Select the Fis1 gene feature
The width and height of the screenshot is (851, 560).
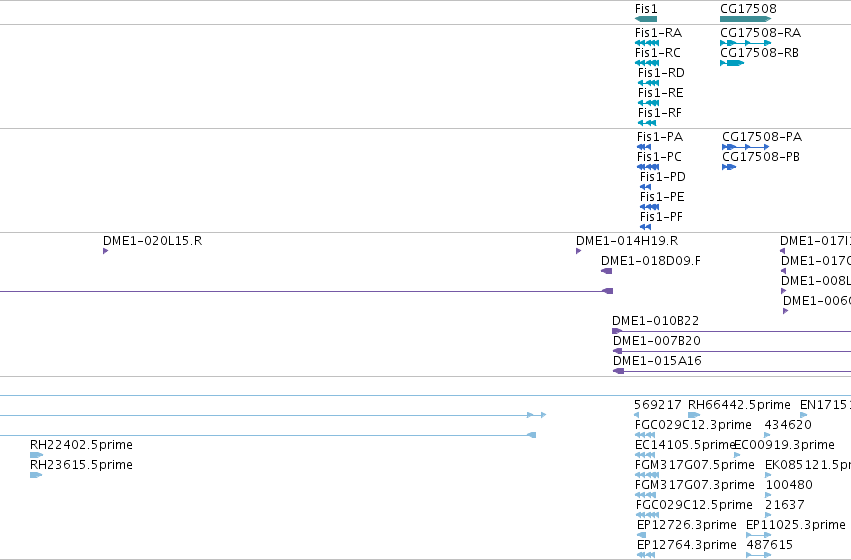pos(646,9)
